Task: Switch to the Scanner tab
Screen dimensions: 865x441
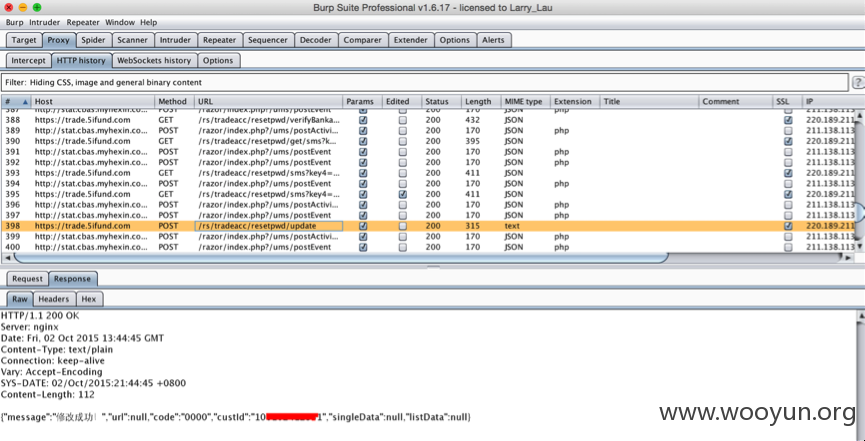Action: (x=132, y=40)
